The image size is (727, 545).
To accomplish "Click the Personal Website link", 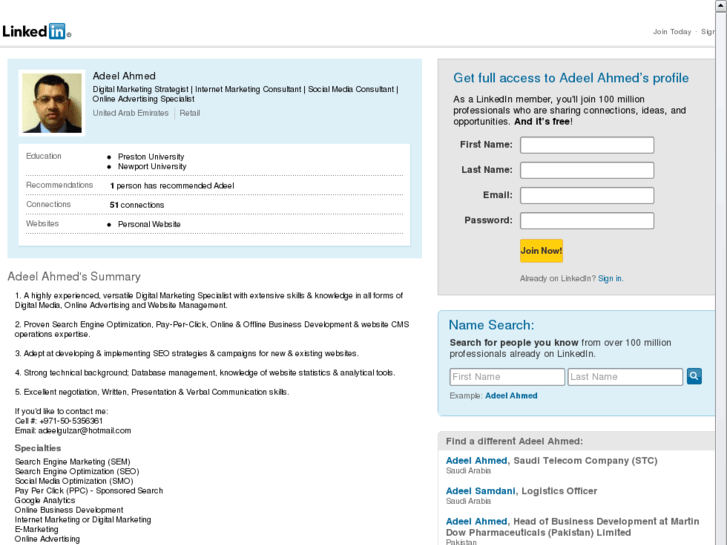I will point(149,224).
